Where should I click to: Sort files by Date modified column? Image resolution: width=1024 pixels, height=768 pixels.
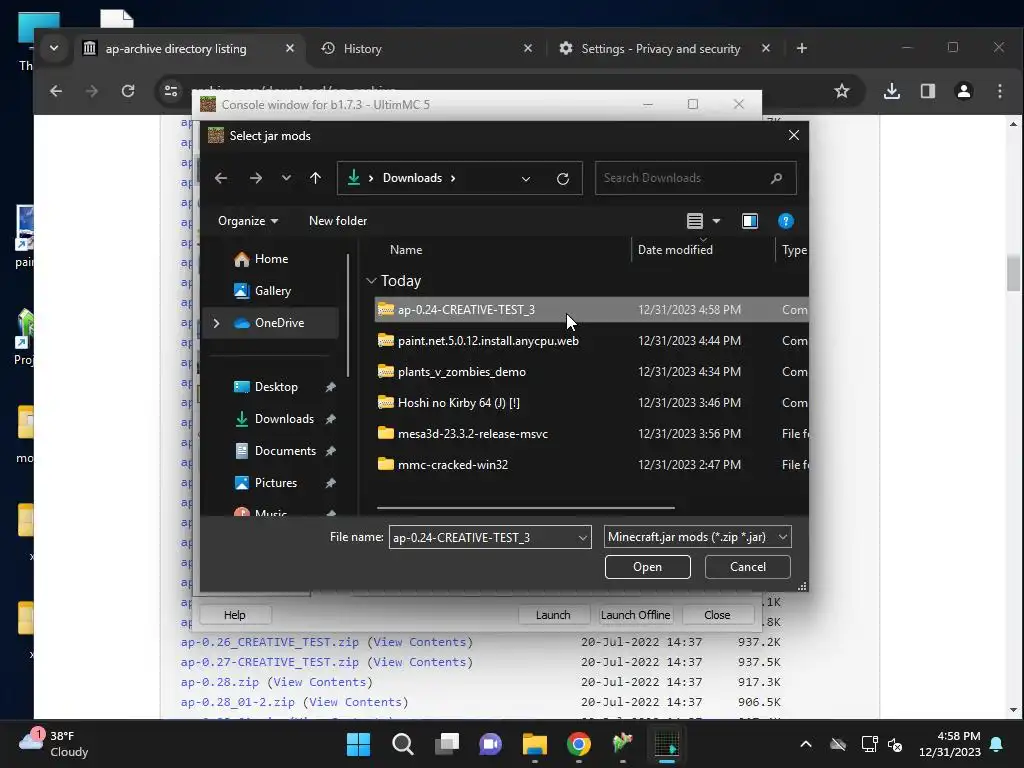pos(675,249)
